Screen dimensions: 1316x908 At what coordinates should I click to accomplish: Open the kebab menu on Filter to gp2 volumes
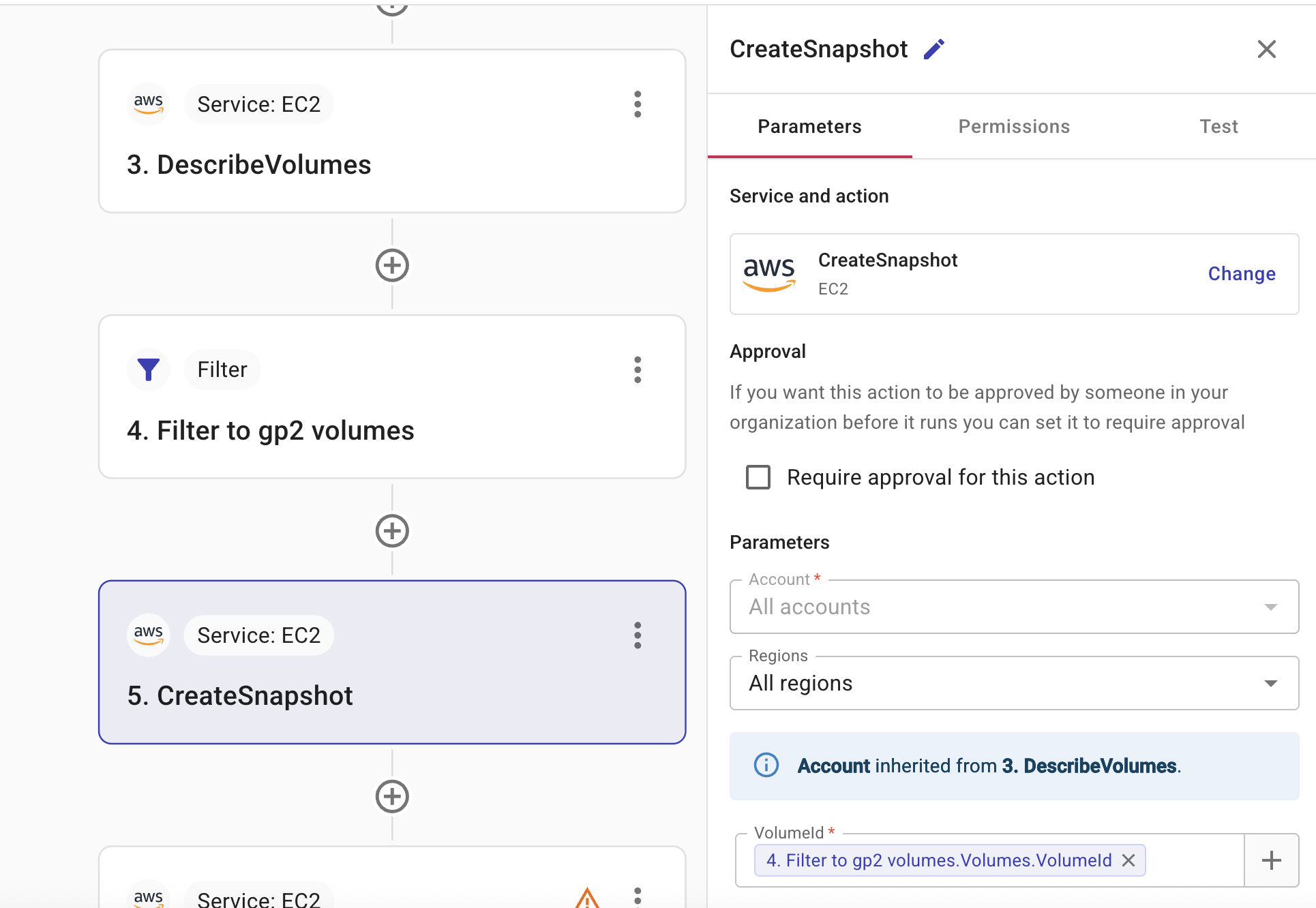(x=638, y=369)
